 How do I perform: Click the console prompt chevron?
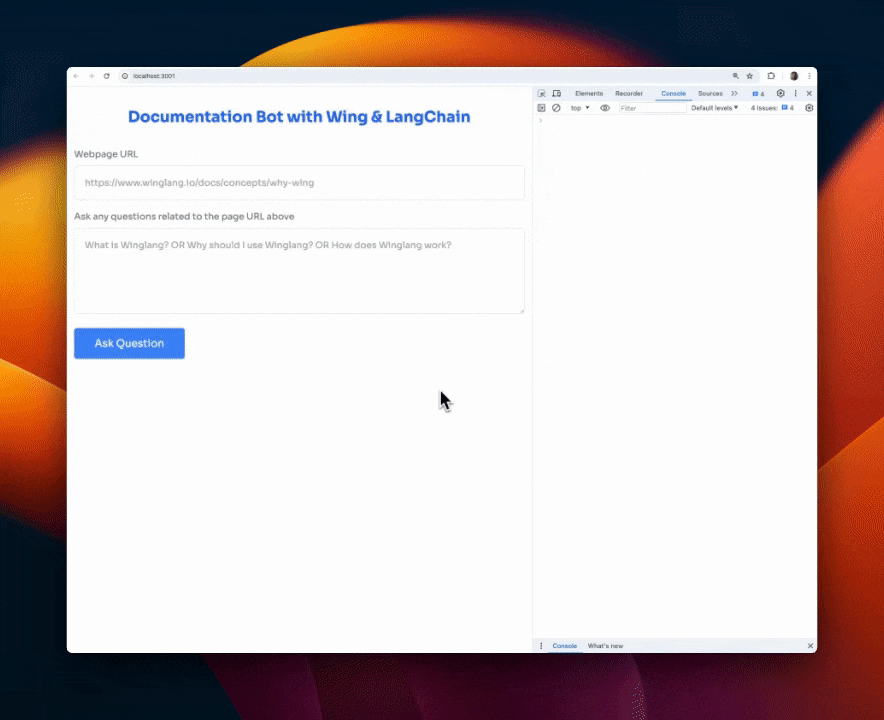tap(540, 120)
